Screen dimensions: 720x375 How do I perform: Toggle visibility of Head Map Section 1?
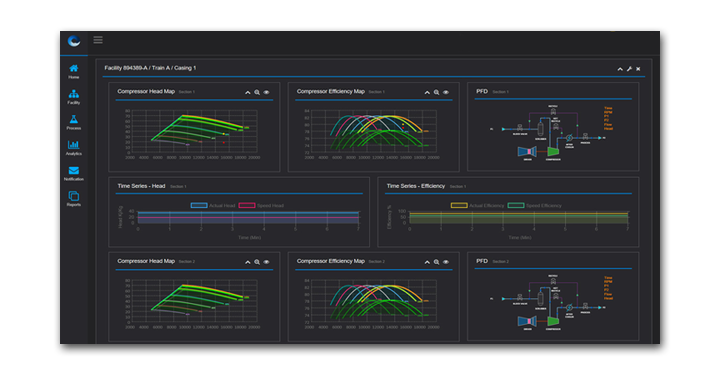pyautogui.click(x=266, y=92)
